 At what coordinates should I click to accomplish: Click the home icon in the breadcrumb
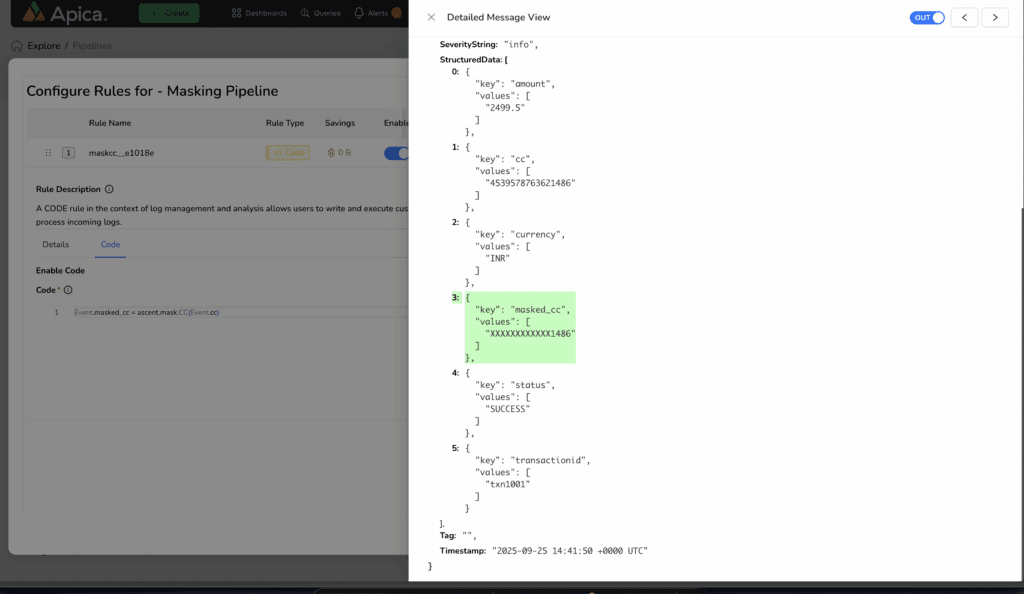16,45
